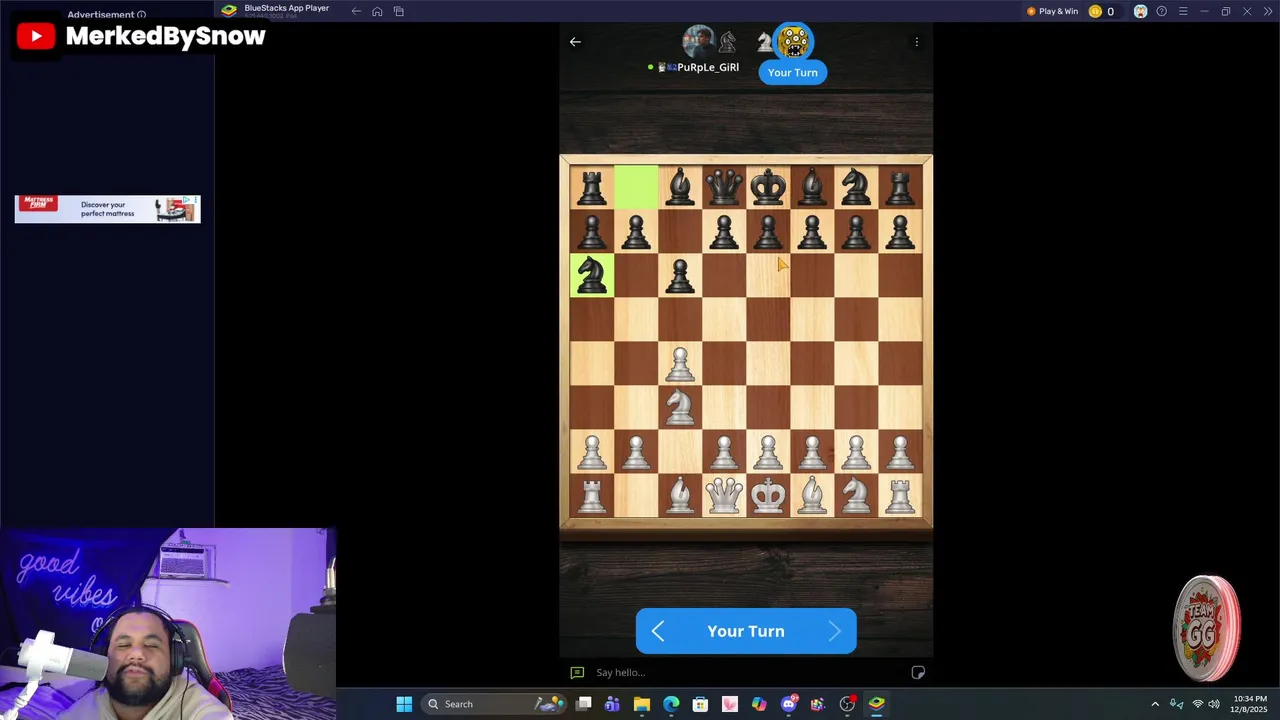Open the Wi-Fi network tray icon

(x=1198, y=704)
